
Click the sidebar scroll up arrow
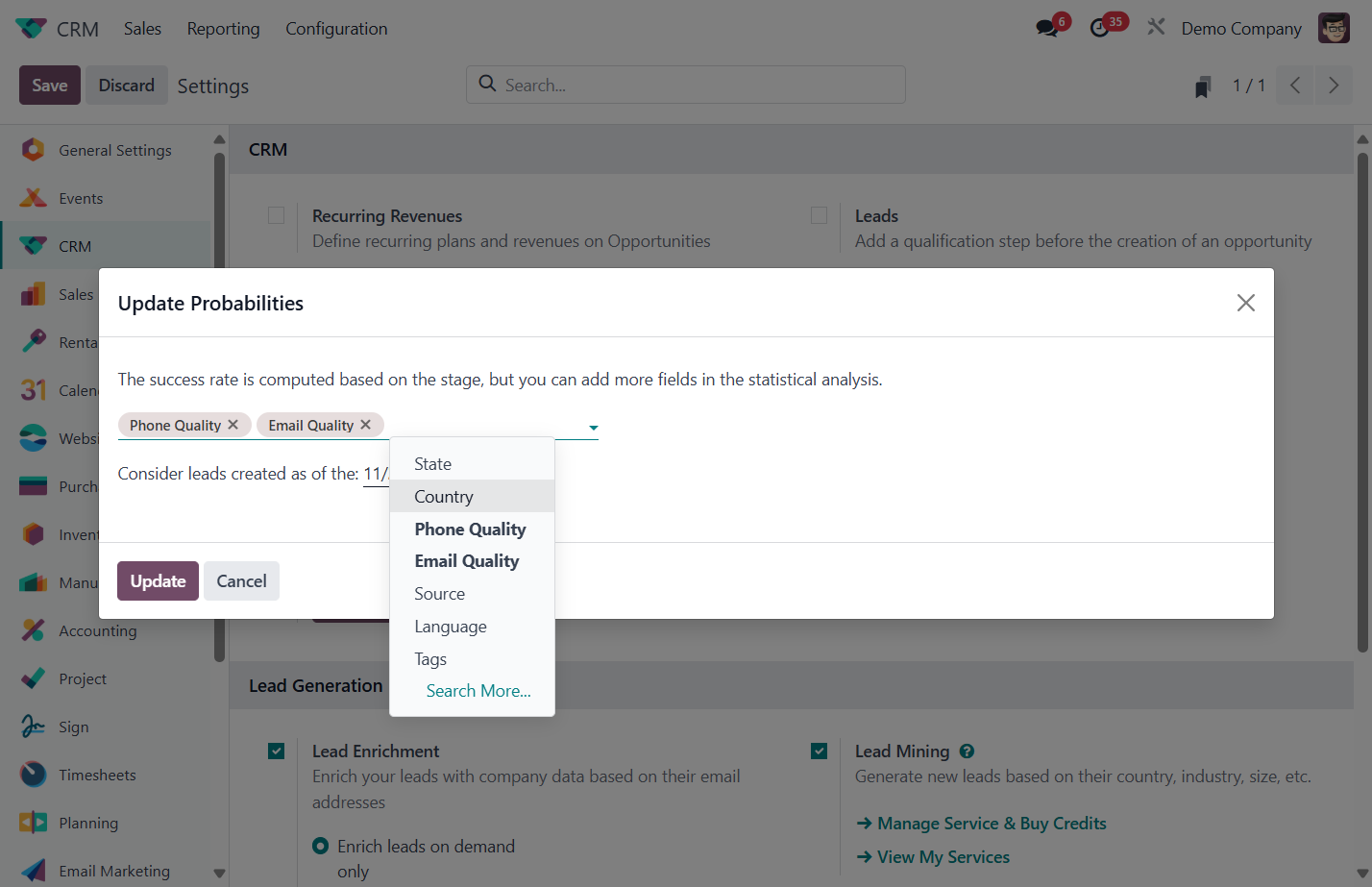tap(219, 139)
